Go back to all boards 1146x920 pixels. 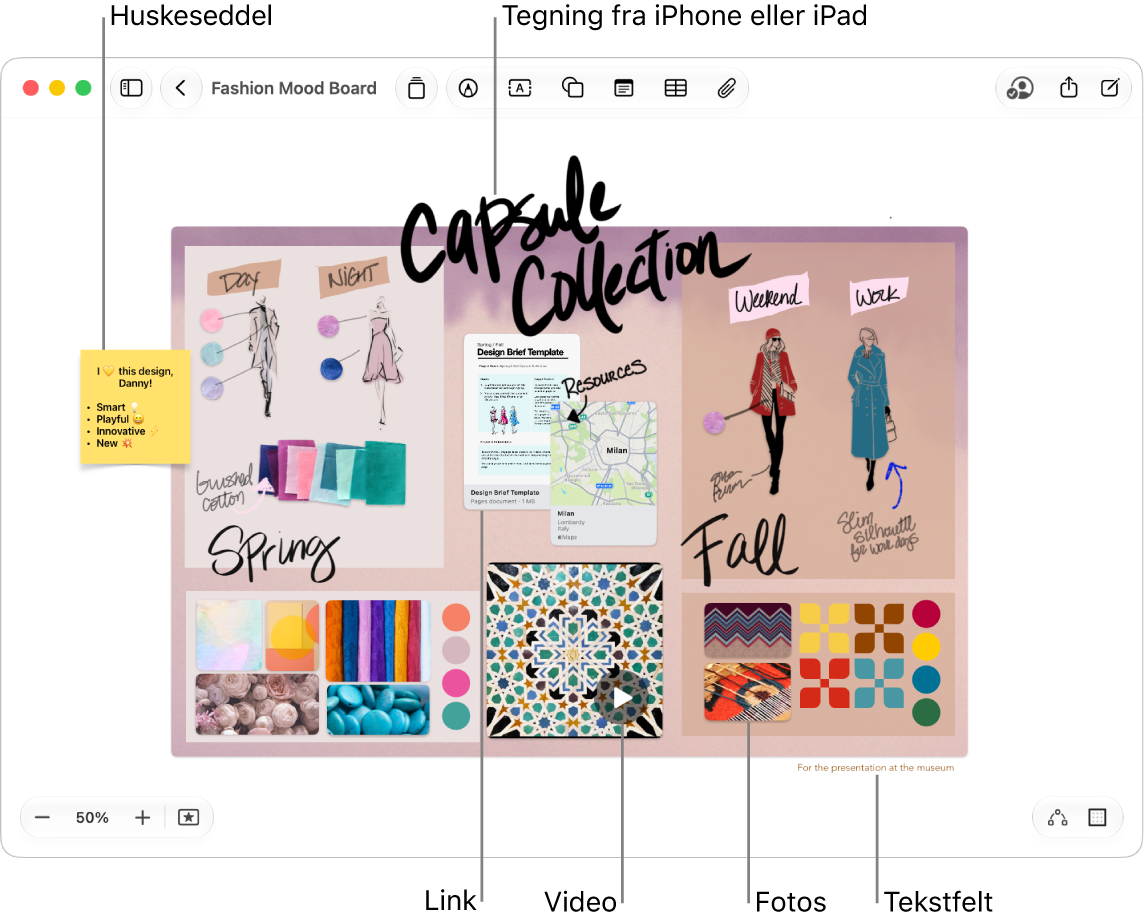pos(181,88)
